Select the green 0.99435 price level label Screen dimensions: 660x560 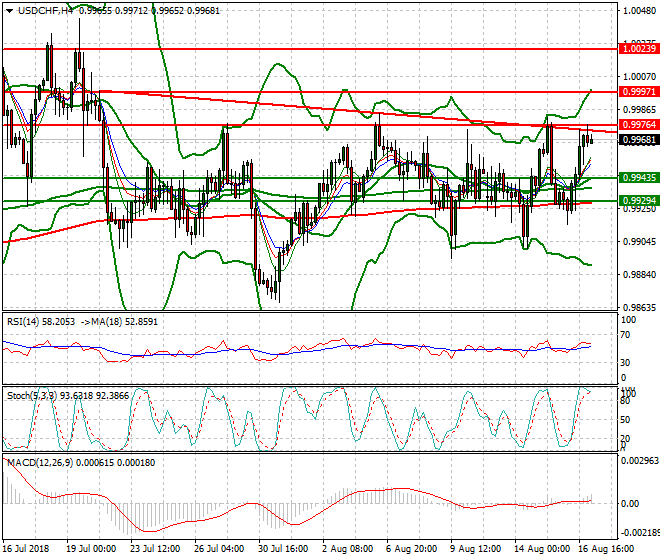(x=639, y=178)
